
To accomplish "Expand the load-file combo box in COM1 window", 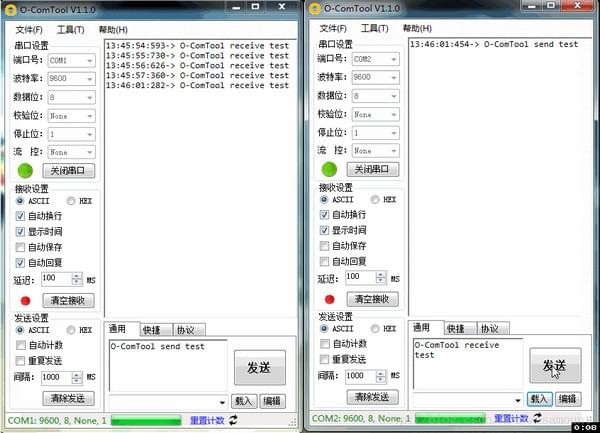I will (222, 402).
